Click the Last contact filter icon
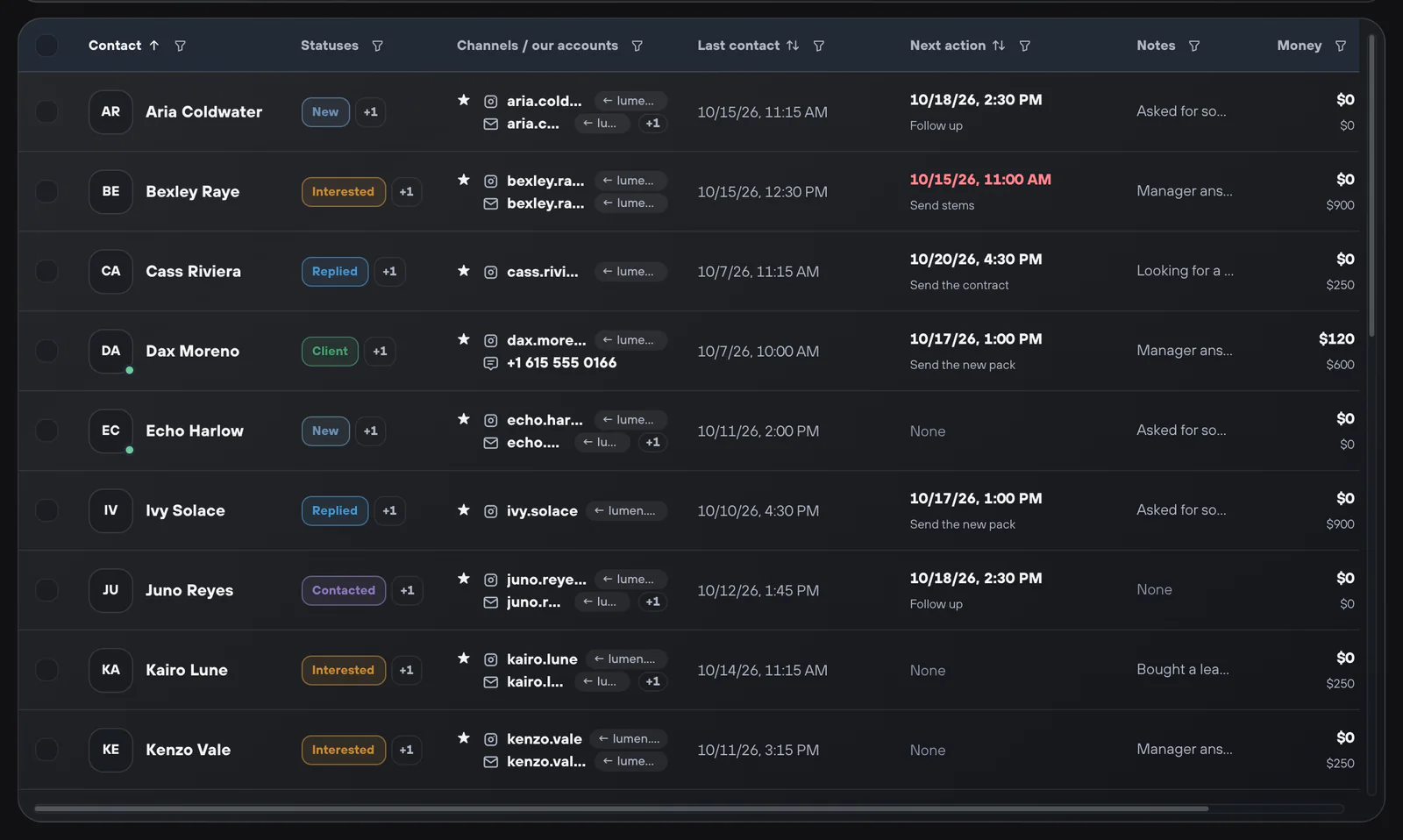1403x840 pixels. pos(818,46)
